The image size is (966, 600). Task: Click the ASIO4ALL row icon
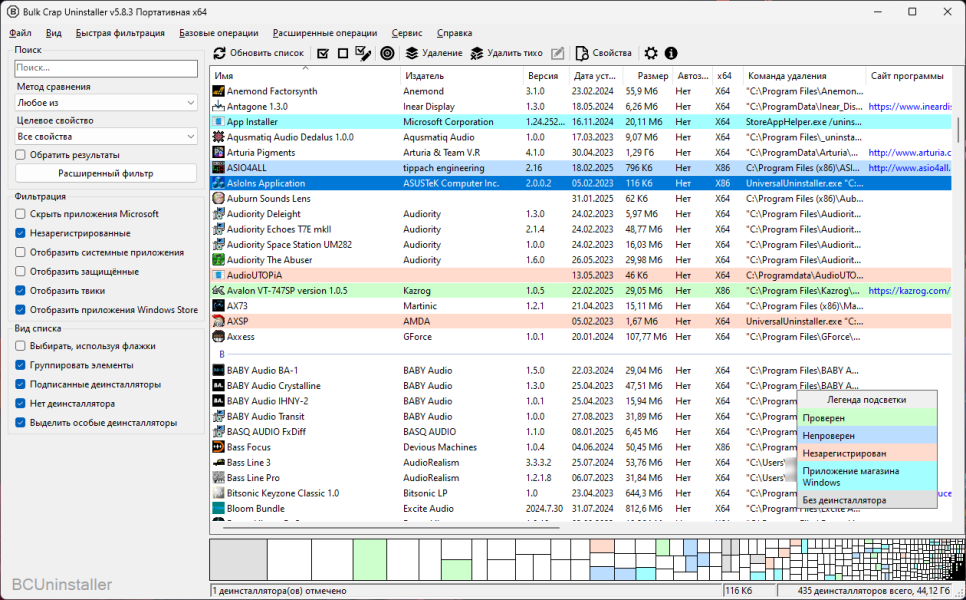[218, 168]
